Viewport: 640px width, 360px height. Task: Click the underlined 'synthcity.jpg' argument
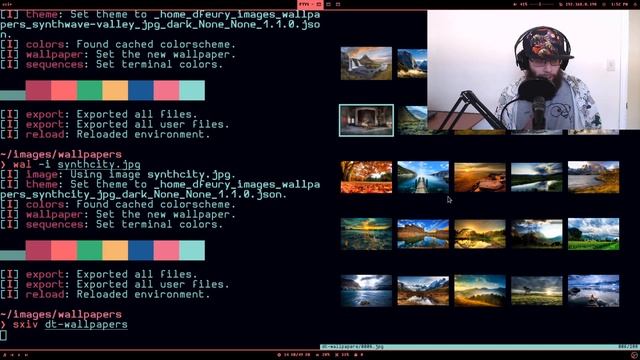click(x=99, y=164)
